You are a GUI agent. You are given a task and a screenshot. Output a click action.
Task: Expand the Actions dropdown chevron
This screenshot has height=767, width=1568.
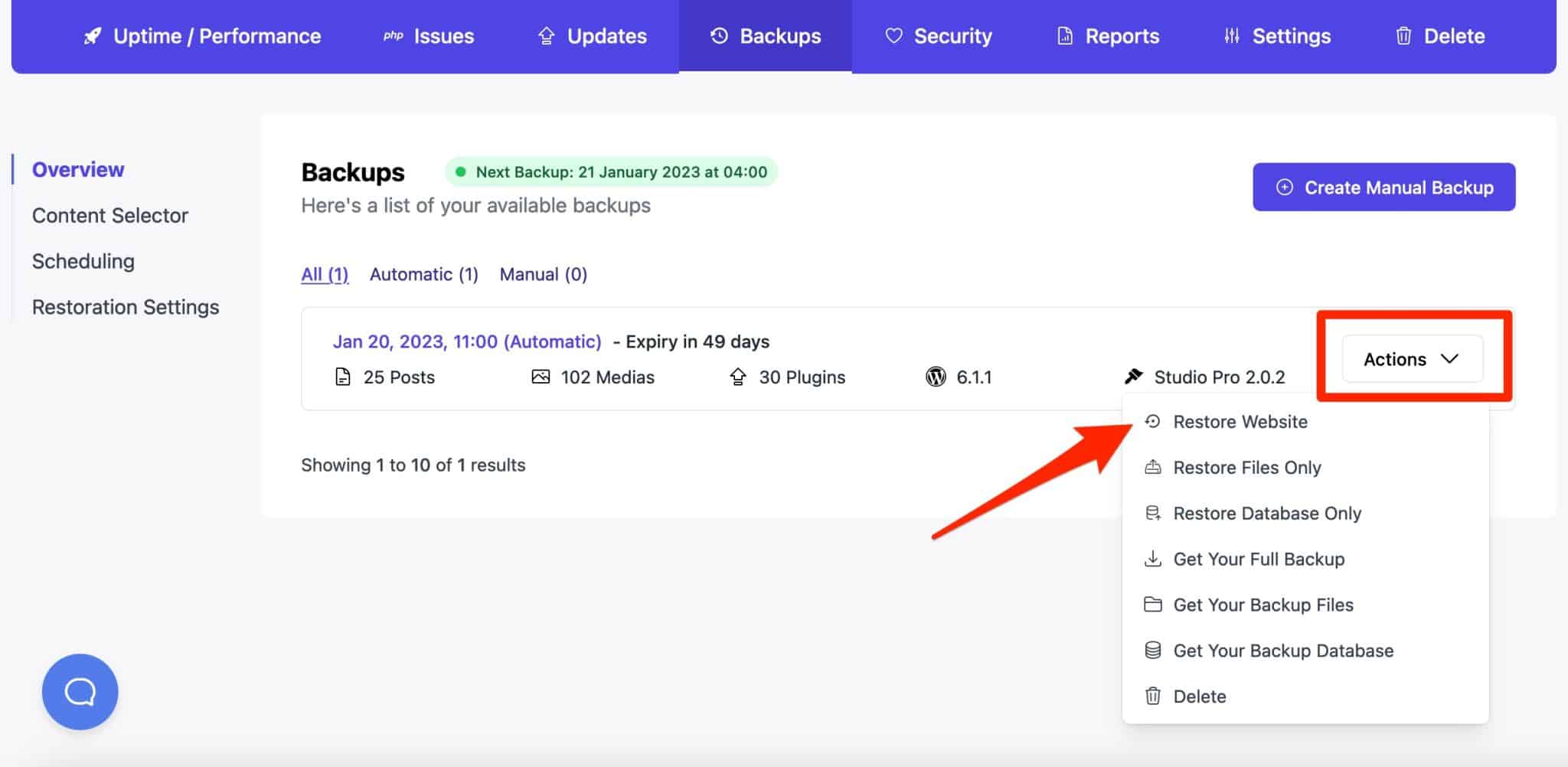1449,359
